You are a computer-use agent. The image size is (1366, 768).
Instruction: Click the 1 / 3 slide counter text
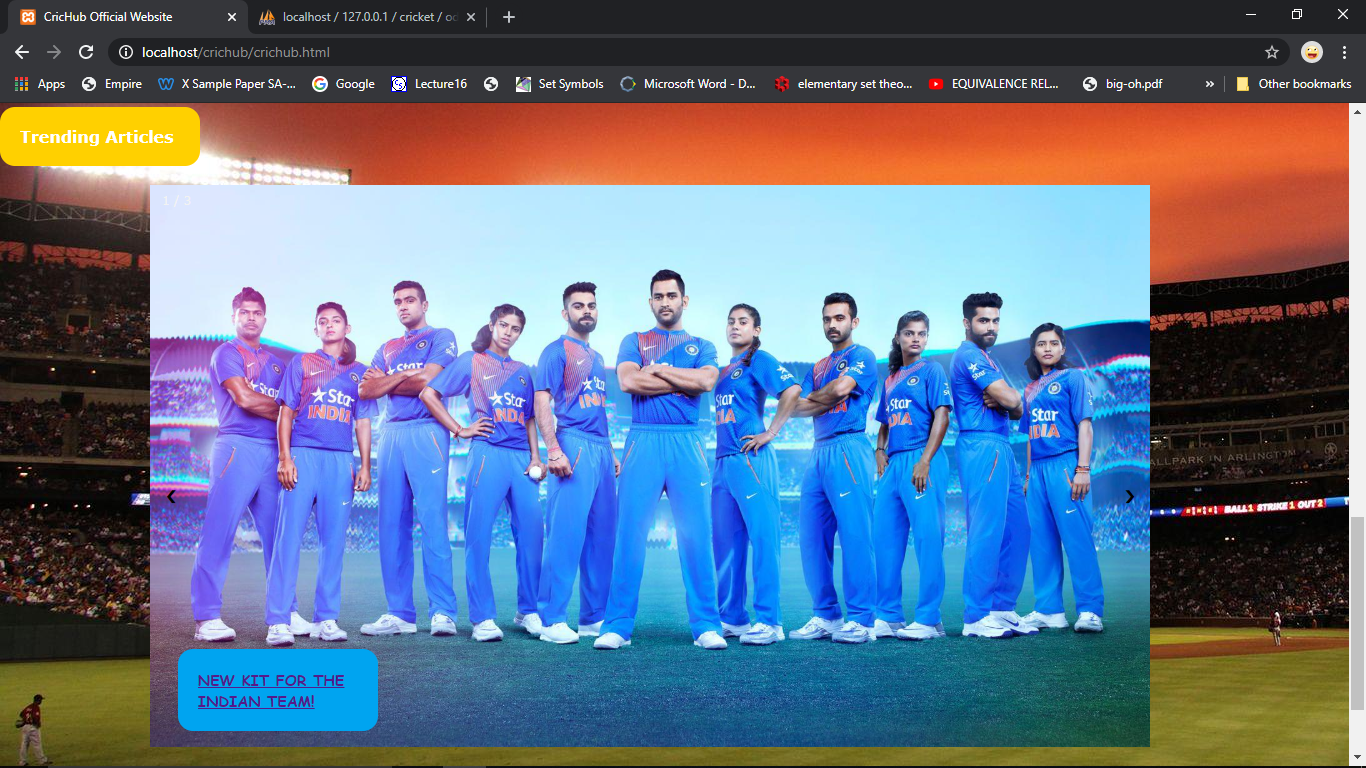click(176, 200)
